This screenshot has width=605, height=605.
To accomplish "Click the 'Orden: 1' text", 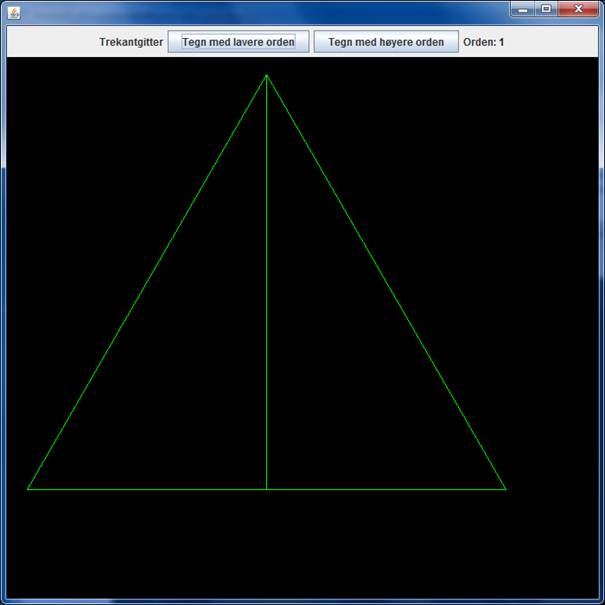I will (x=483, y=42).
